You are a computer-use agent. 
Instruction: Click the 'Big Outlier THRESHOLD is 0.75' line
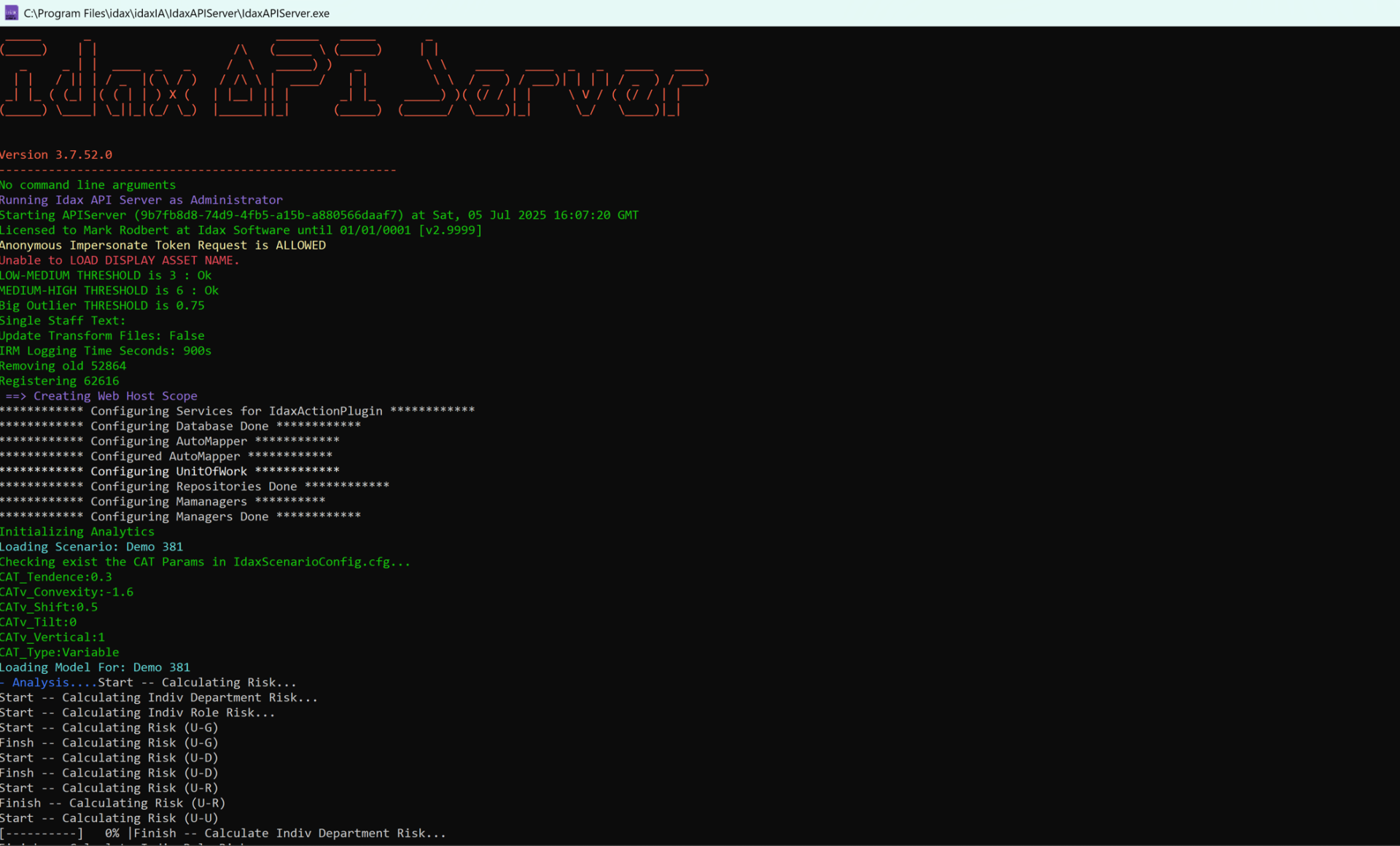point(102,306)
